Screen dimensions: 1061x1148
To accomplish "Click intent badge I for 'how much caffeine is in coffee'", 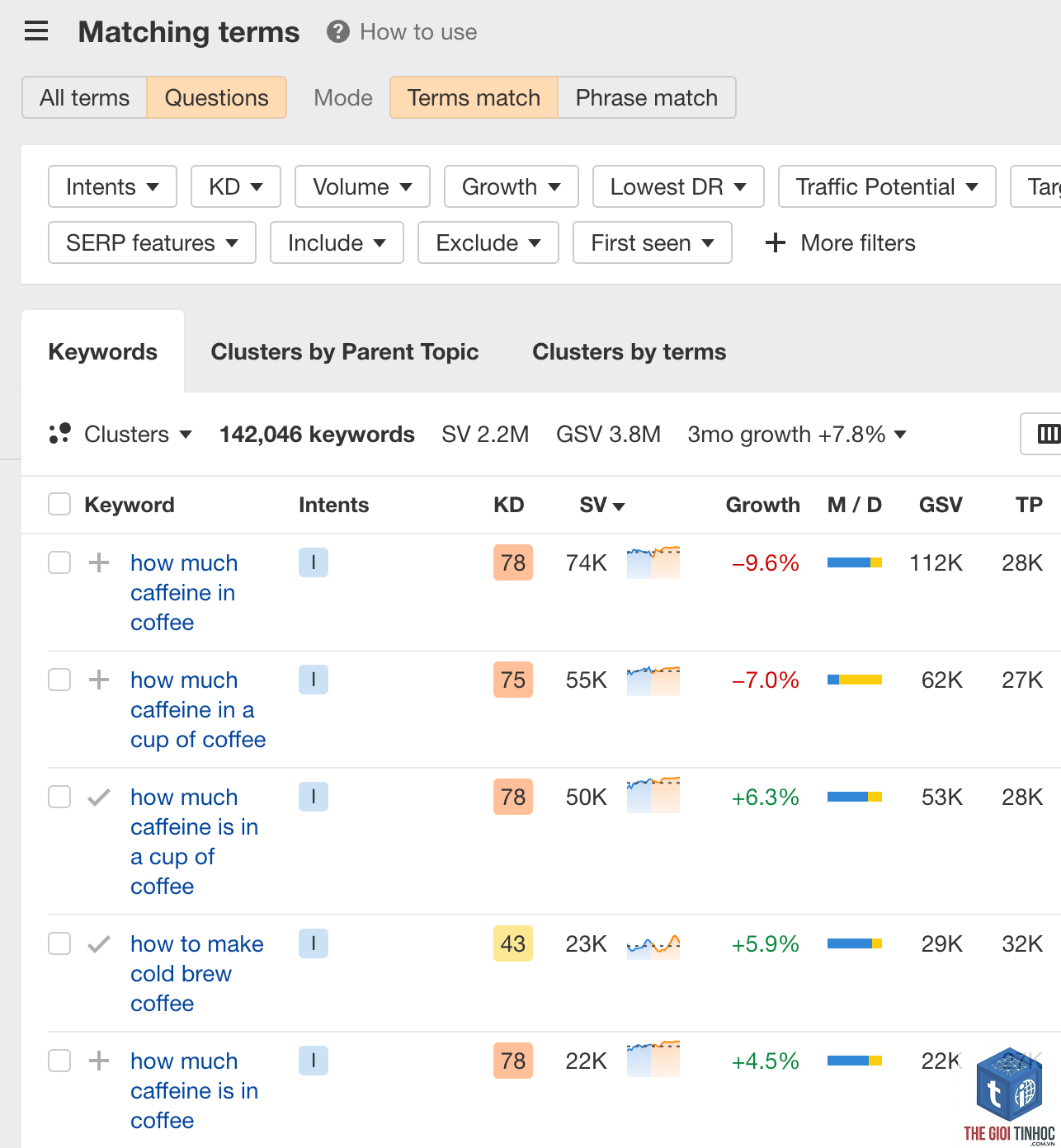I will coord(314,1061).
